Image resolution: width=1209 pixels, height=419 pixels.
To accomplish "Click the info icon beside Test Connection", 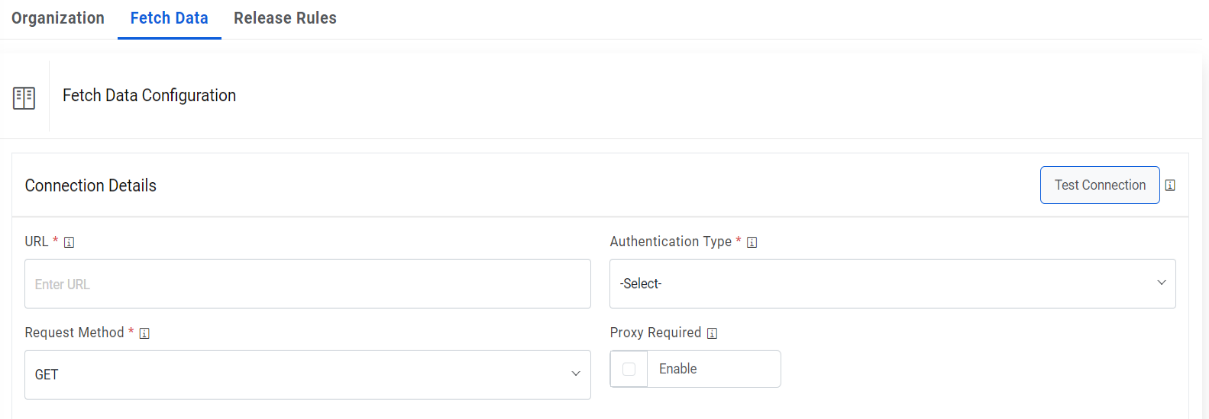I will [x=1170, y=186].
